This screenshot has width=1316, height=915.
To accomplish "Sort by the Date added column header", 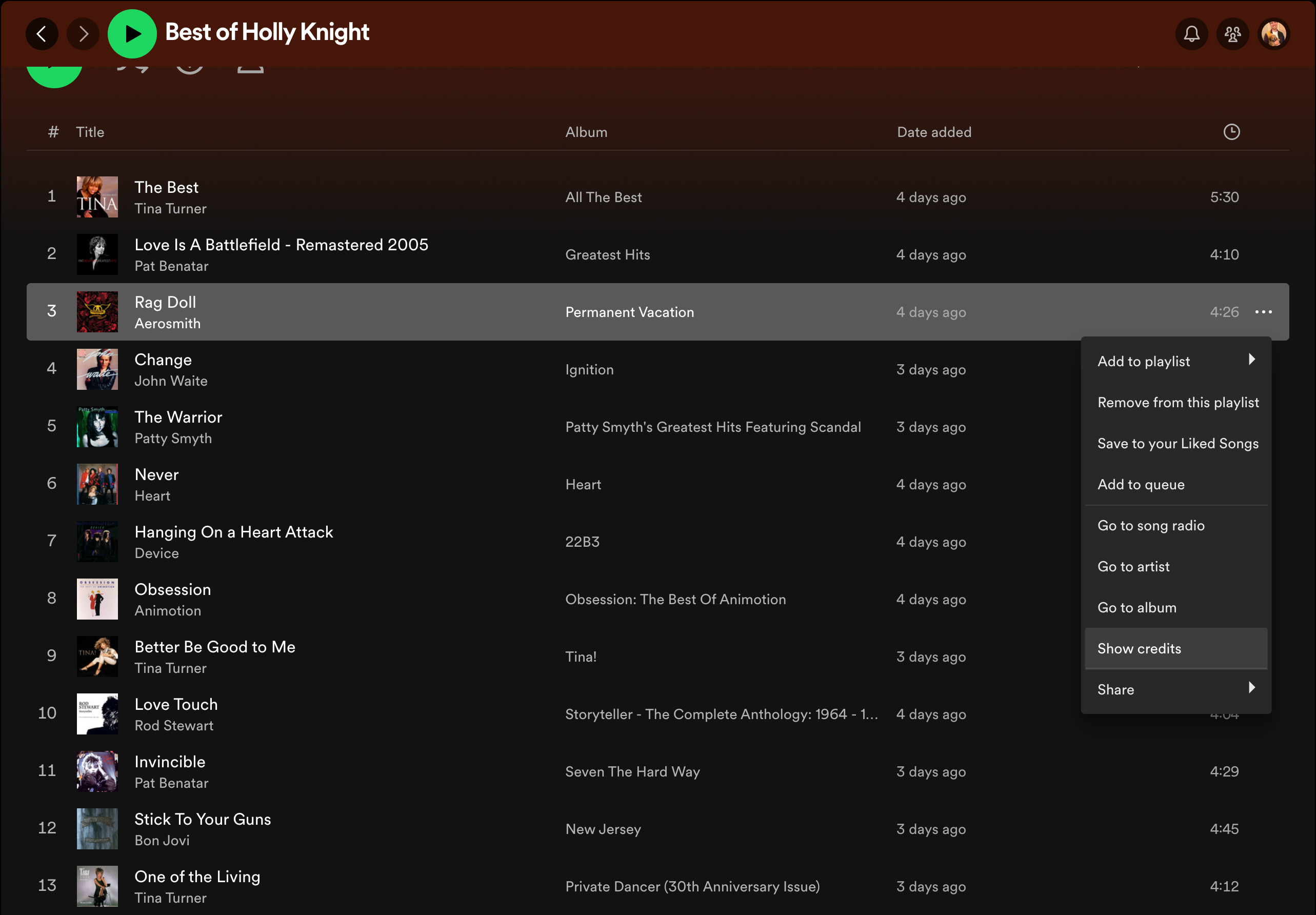I will tap(934, 132).
